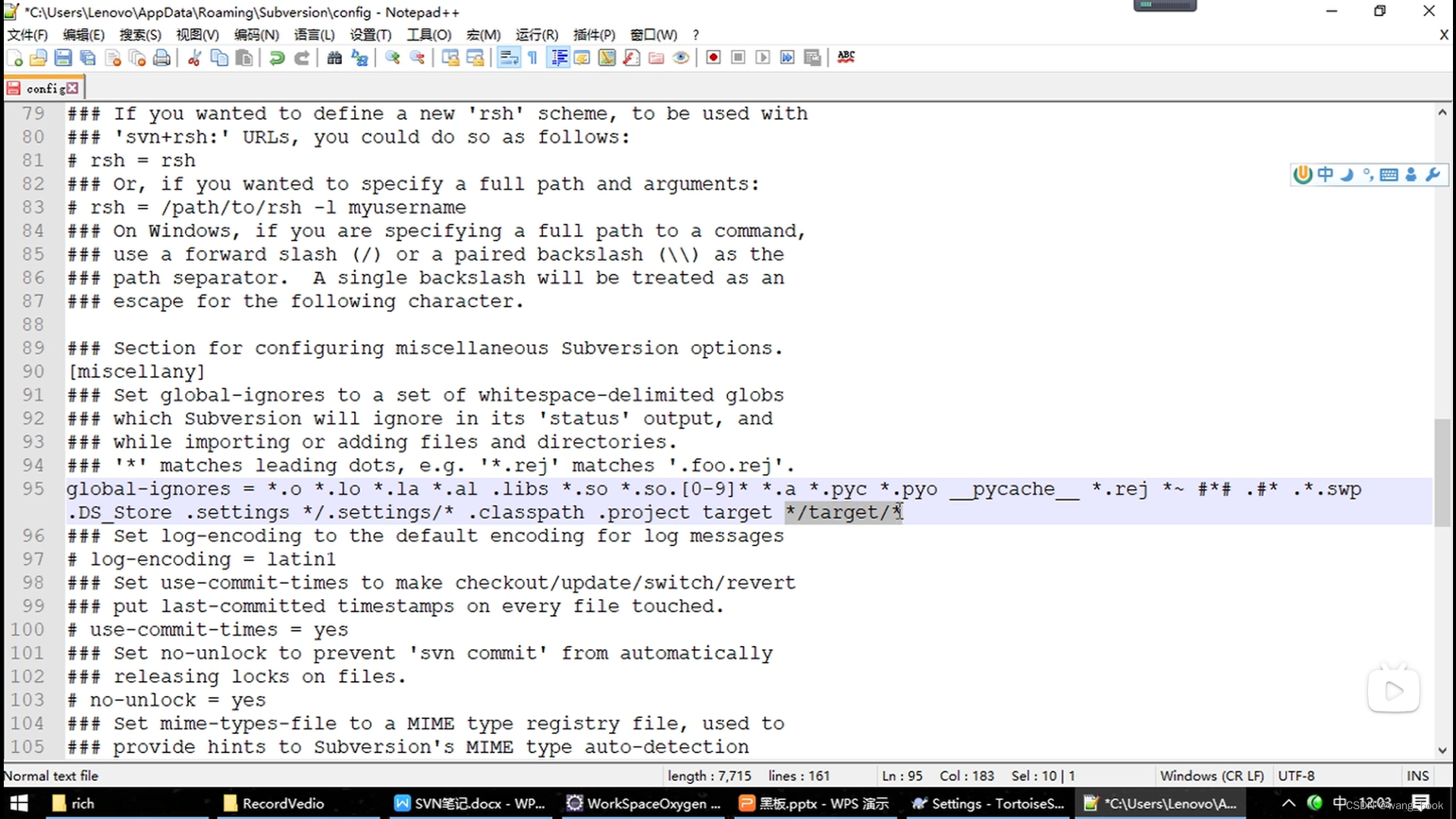Click the Close document toolbar icon
1456x819 pixels.
(113, 58)
